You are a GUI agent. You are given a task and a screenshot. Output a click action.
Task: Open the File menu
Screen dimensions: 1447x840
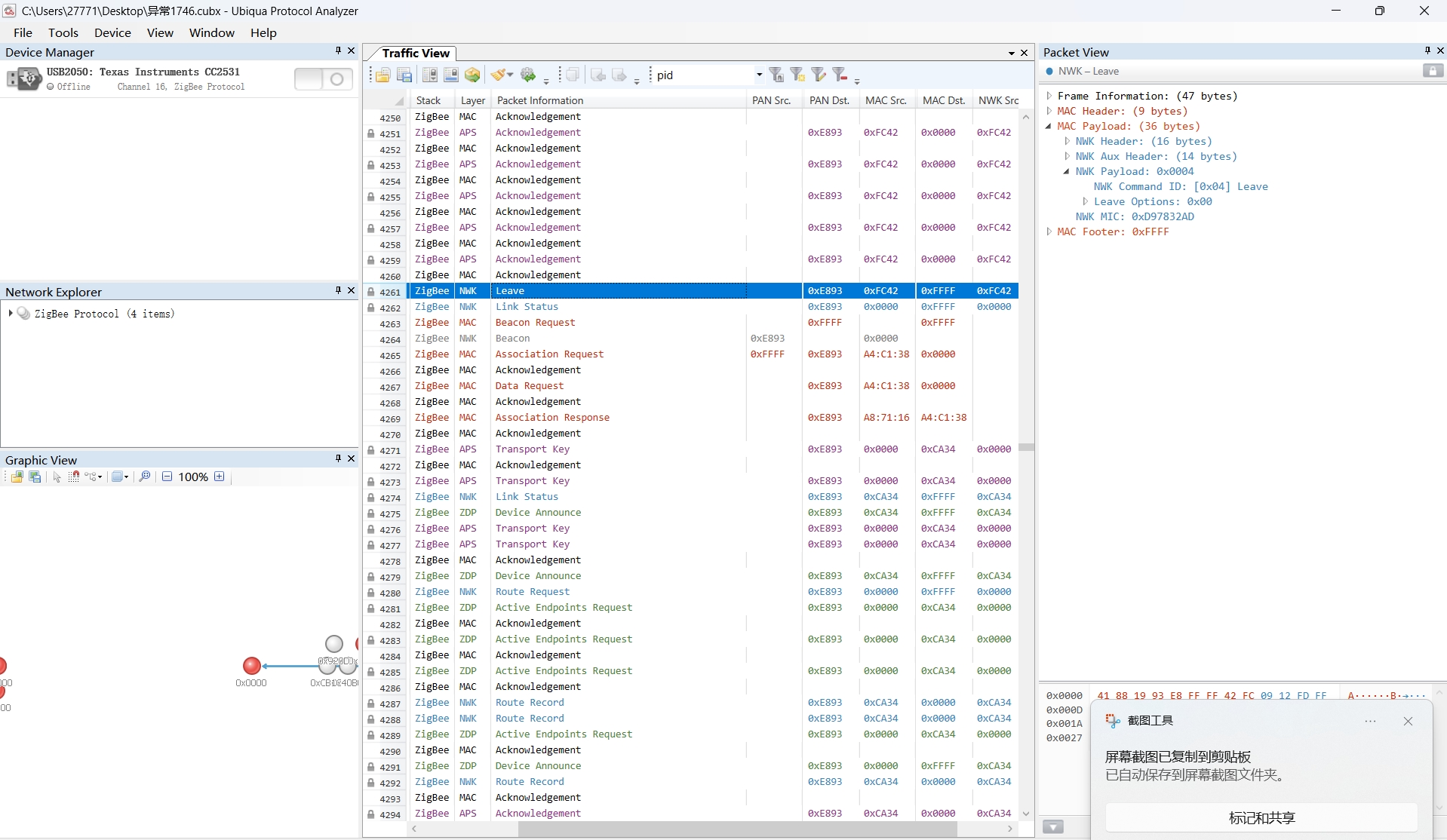[23, 32]
